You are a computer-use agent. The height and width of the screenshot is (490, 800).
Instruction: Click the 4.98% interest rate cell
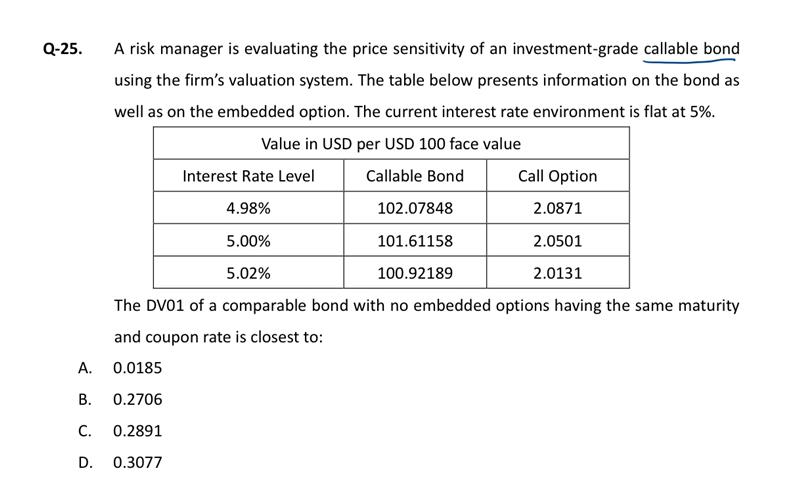coord(248,209)
